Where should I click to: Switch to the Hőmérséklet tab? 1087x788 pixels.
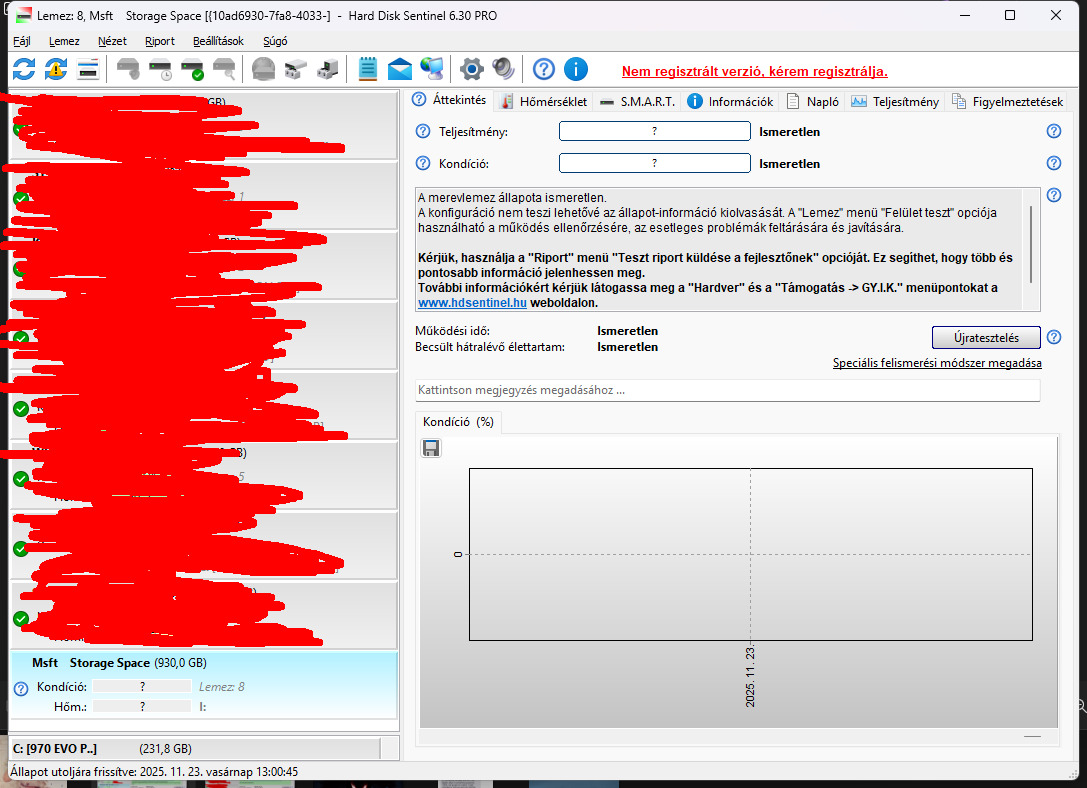[x=544, y=101]
